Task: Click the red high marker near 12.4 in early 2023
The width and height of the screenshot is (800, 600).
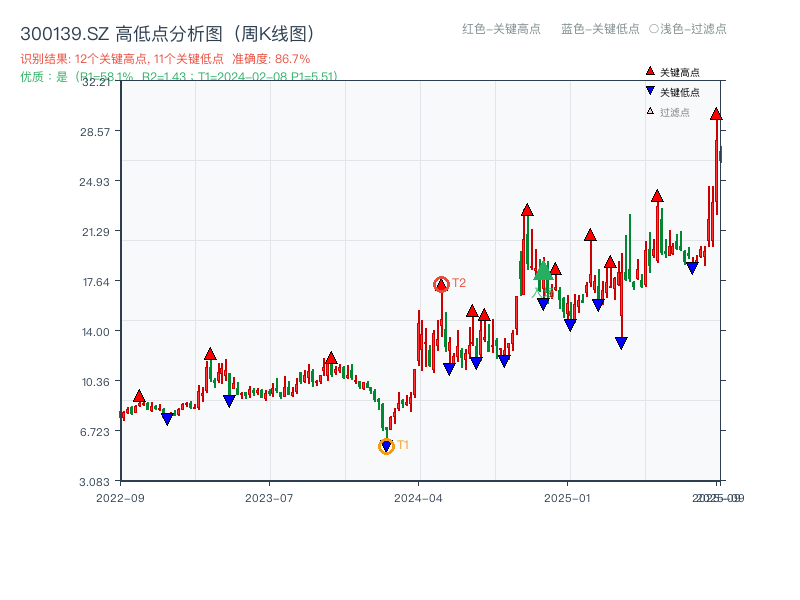Action: point(210,354)
